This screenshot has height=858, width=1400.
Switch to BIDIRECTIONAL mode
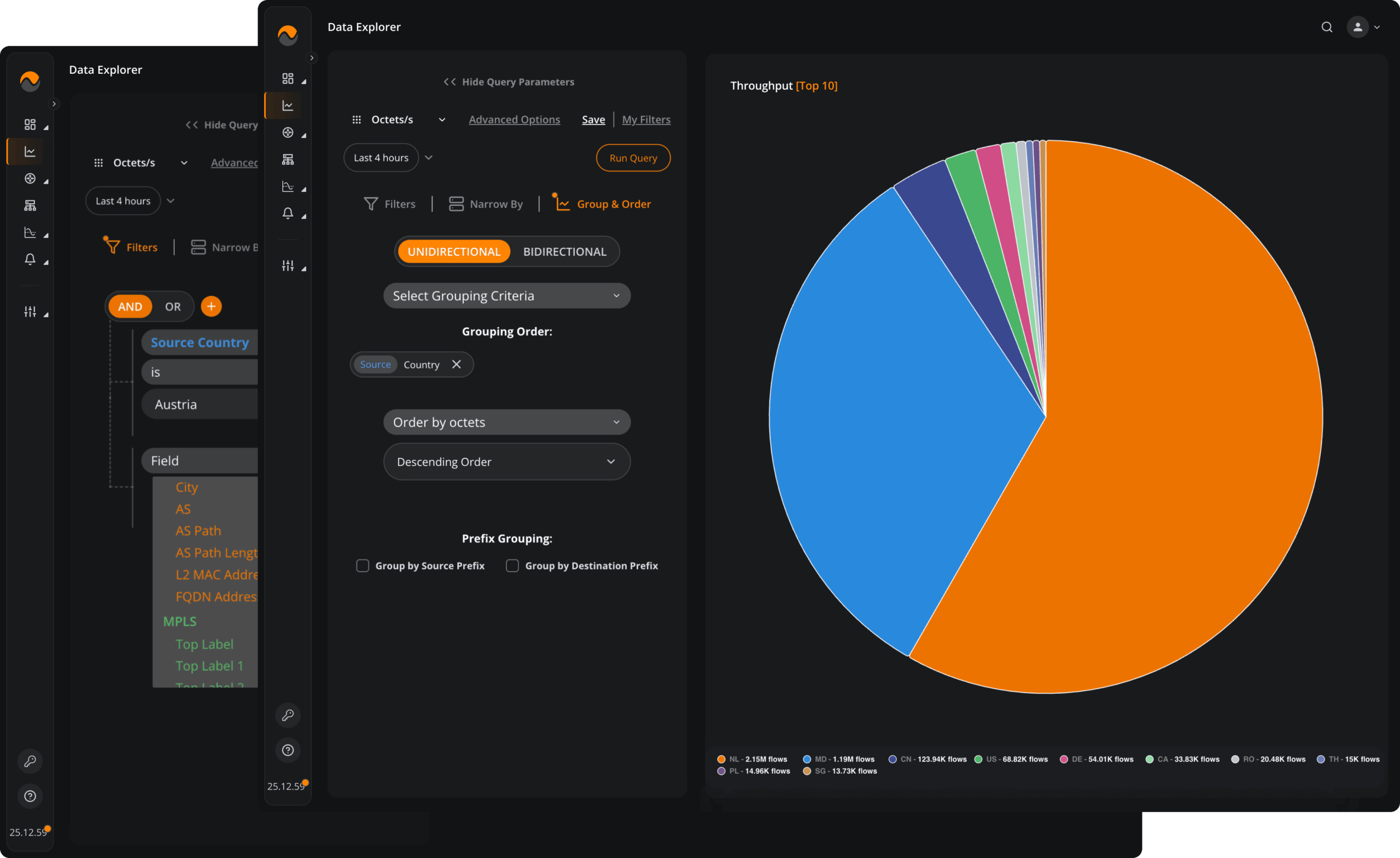(564, 251)
